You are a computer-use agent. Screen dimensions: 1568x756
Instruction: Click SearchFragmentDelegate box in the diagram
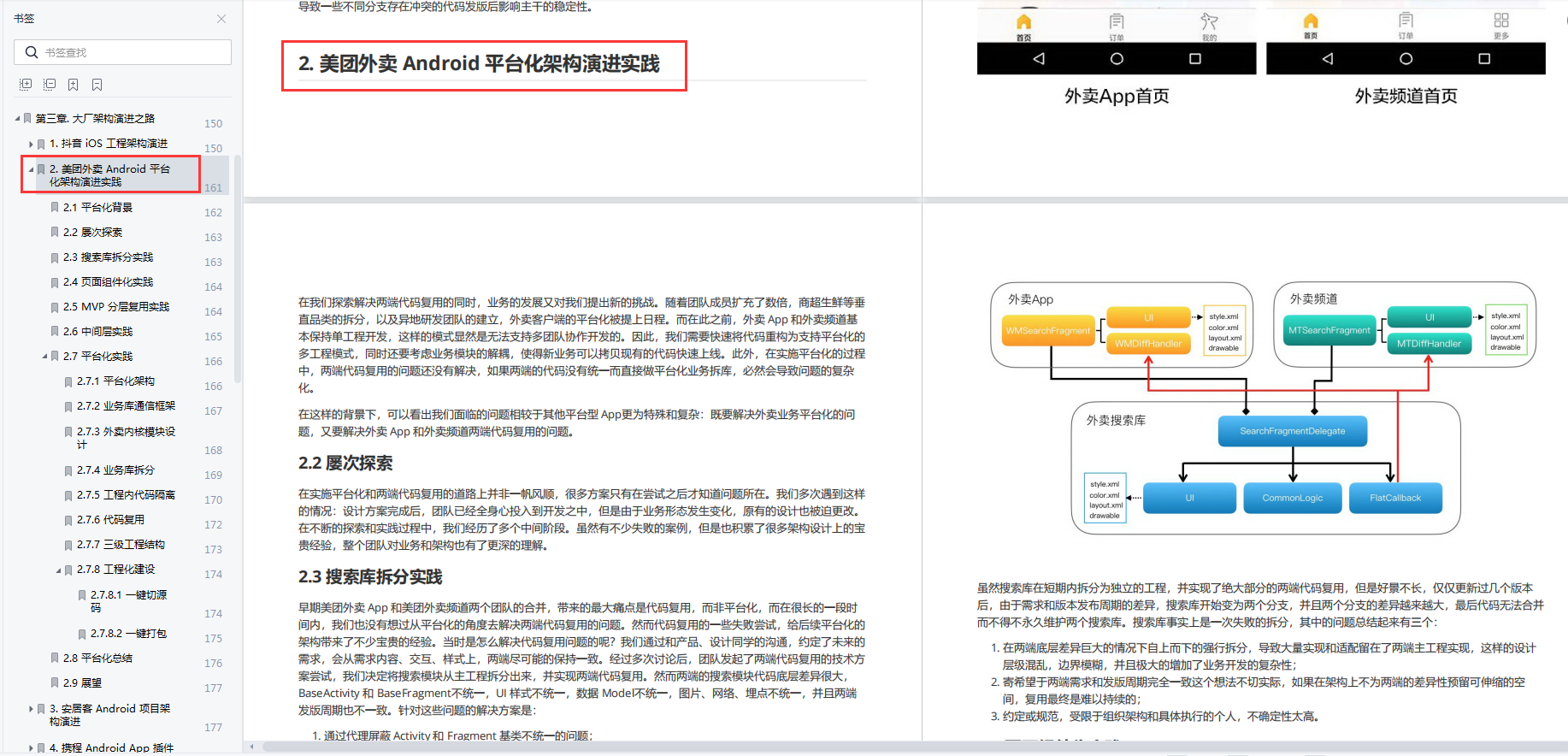(1292, 431)
